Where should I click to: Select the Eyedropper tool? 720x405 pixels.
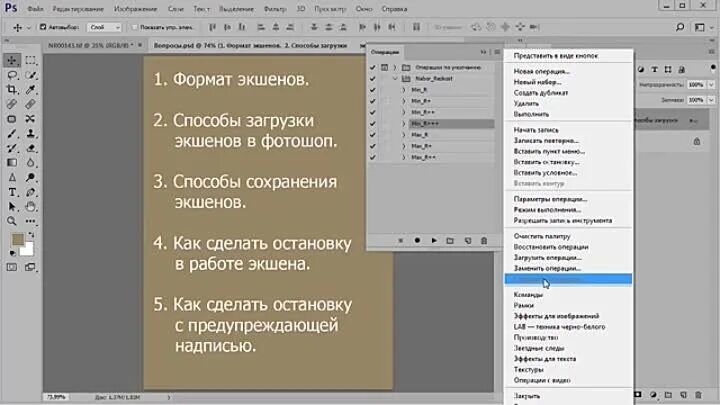pyautogui.click(x=30, y=90)
